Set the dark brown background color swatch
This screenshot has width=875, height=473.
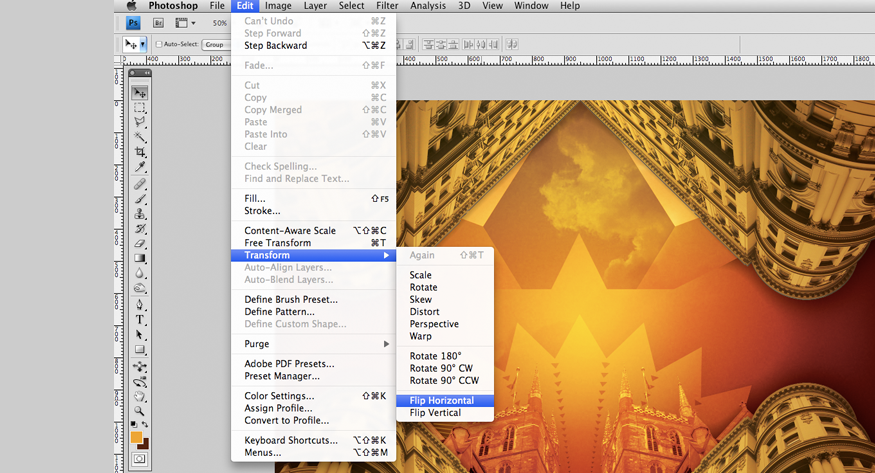[x=145, y=444]
